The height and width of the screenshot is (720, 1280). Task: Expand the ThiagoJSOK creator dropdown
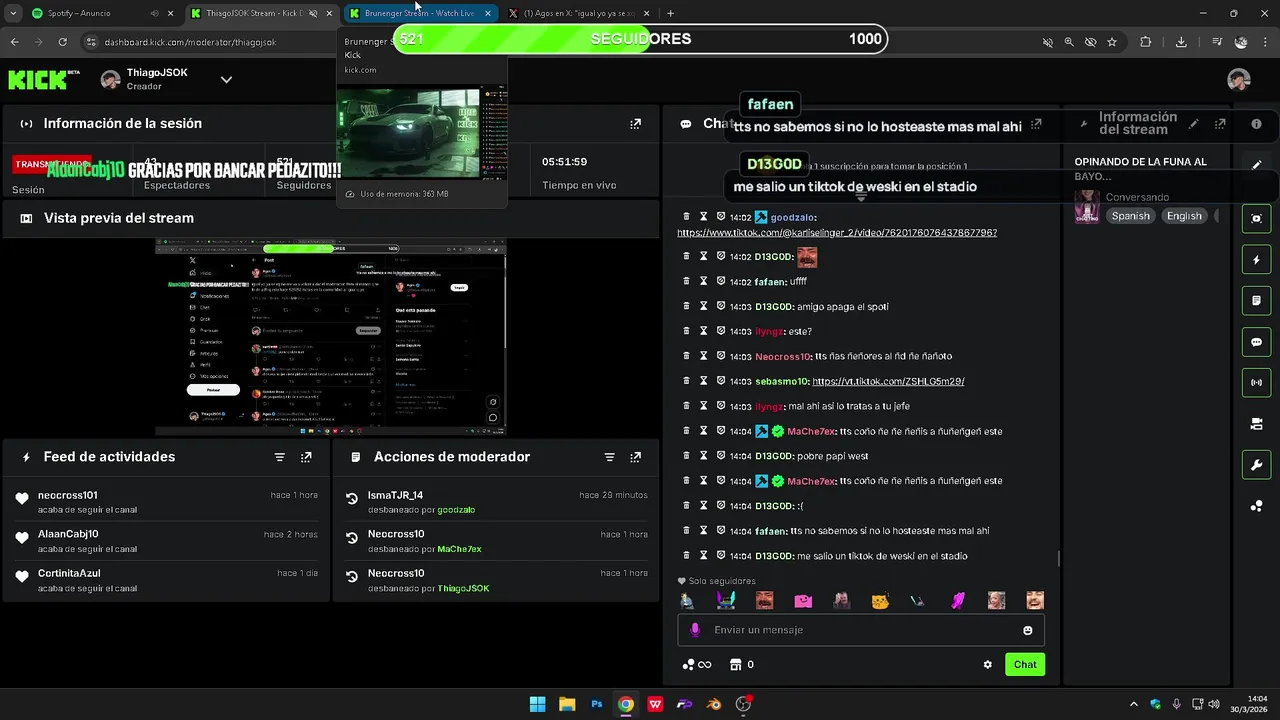pos(226,80)
